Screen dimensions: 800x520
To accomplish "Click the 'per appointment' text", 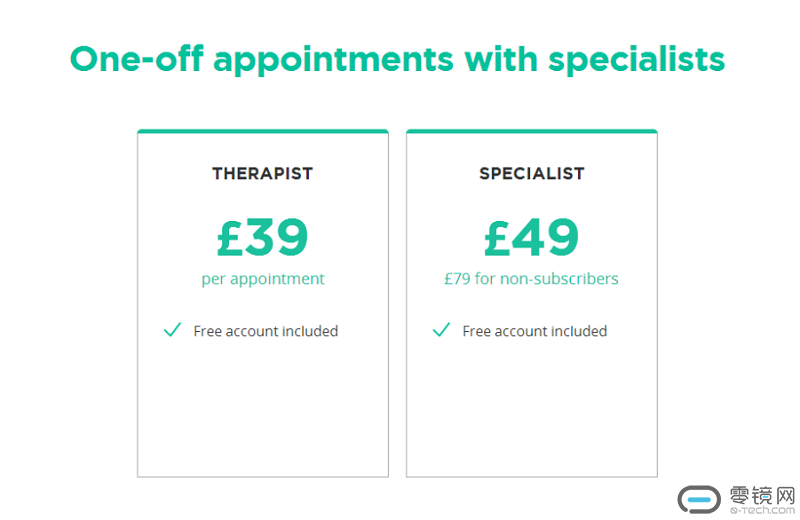I will pos(263,279).
